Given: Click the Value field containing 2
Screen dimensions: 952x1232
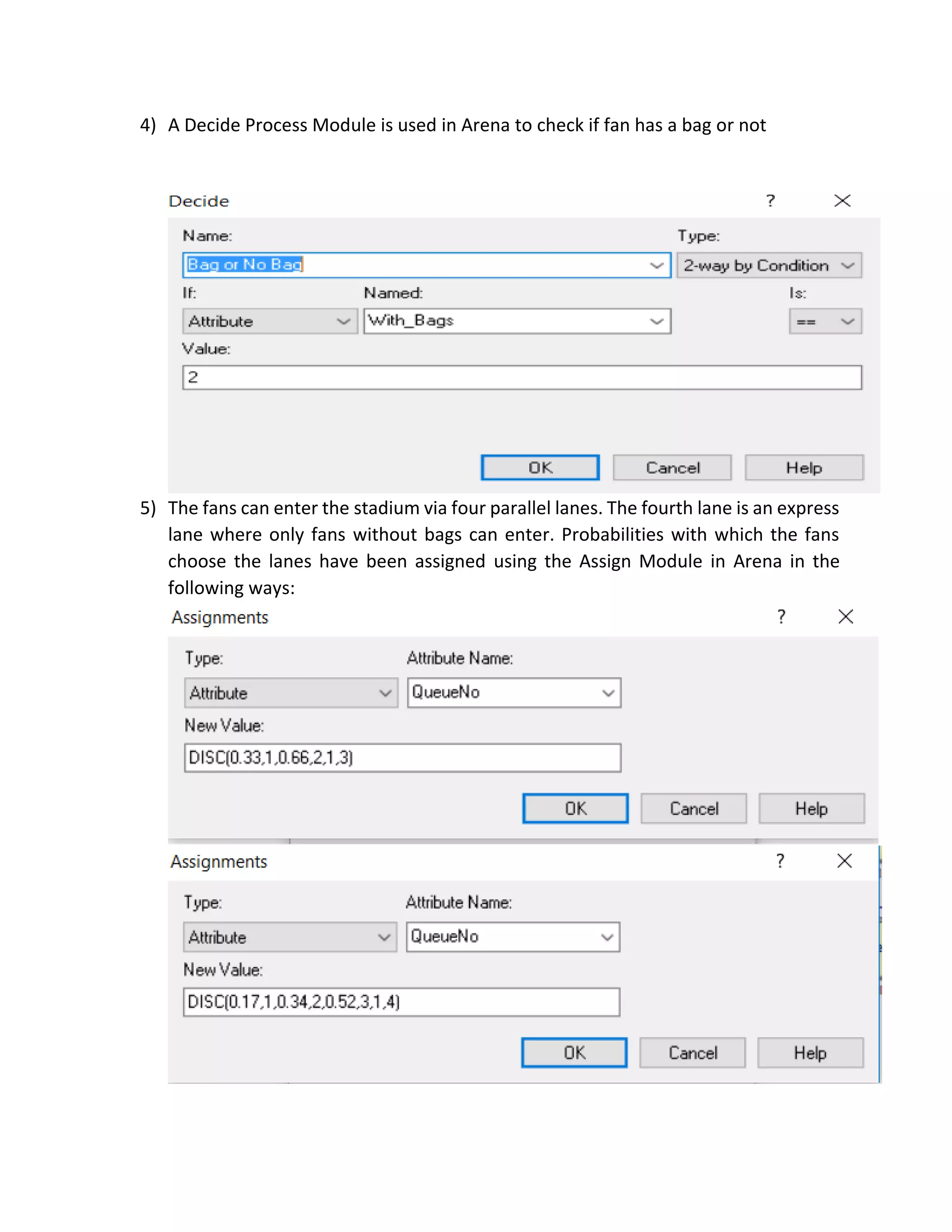Looking at the screenshot, I should coord(522,378).
